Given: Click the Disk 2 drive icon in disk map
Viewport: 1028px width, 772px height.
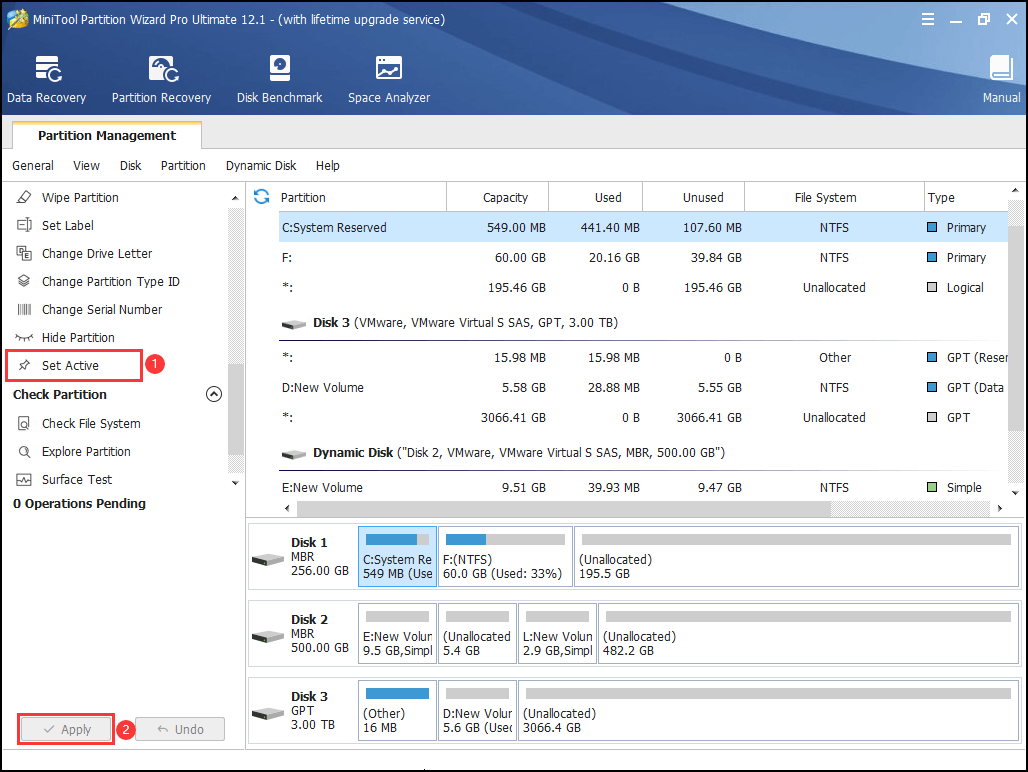Looking at the screenshot, I should pyautogui.click(x=267, y=636).
